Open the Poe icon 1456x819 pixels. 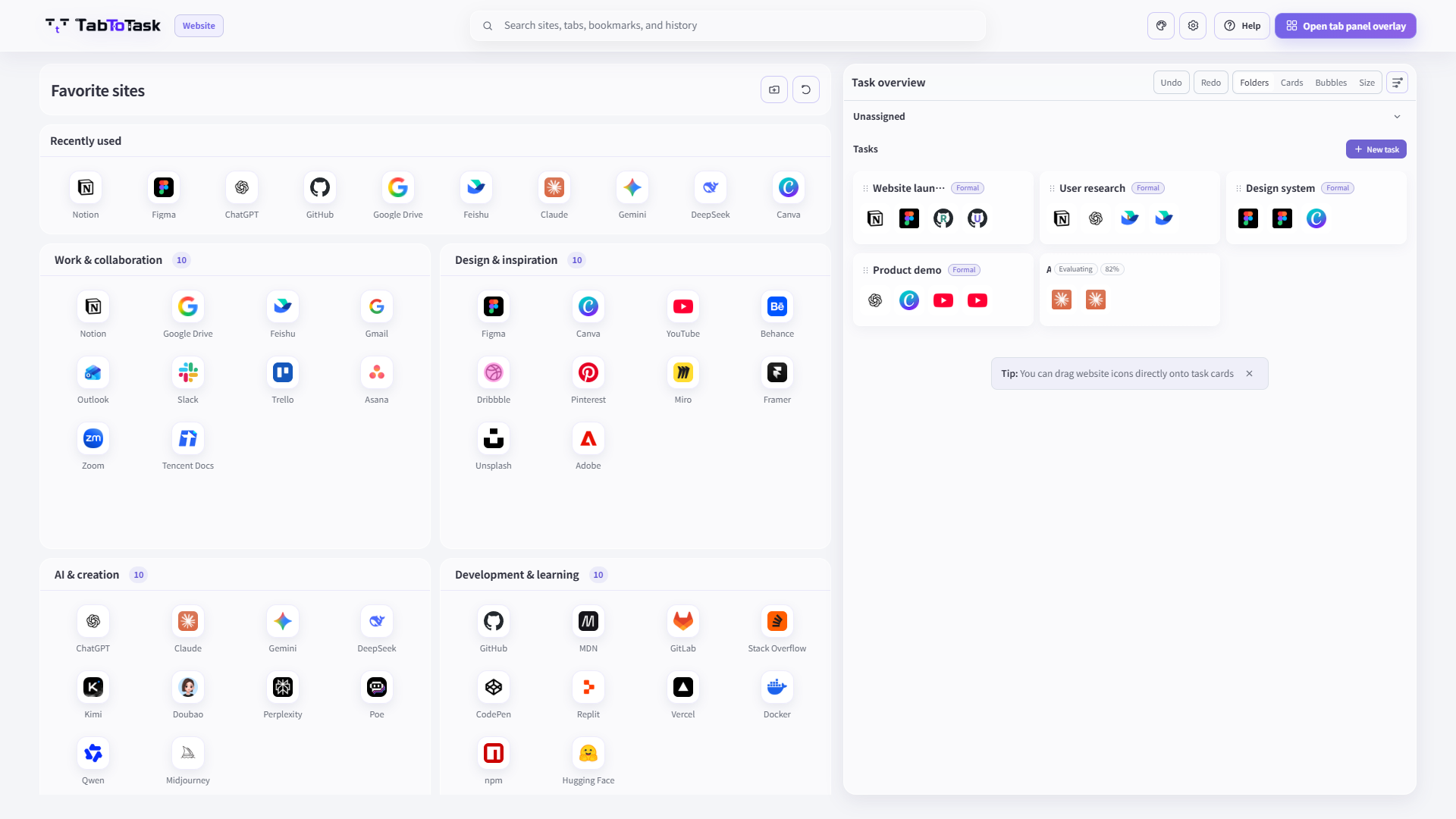coord(377,687)
